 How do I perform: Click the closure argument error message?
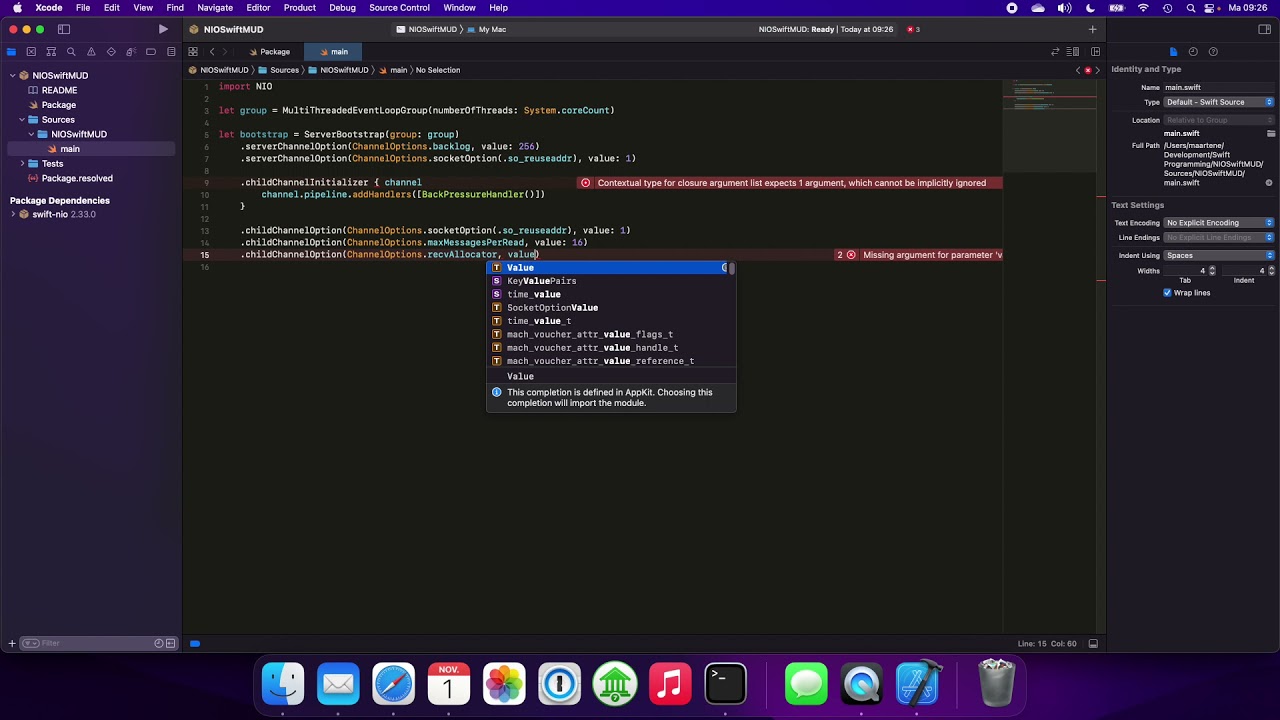point(791,183)
